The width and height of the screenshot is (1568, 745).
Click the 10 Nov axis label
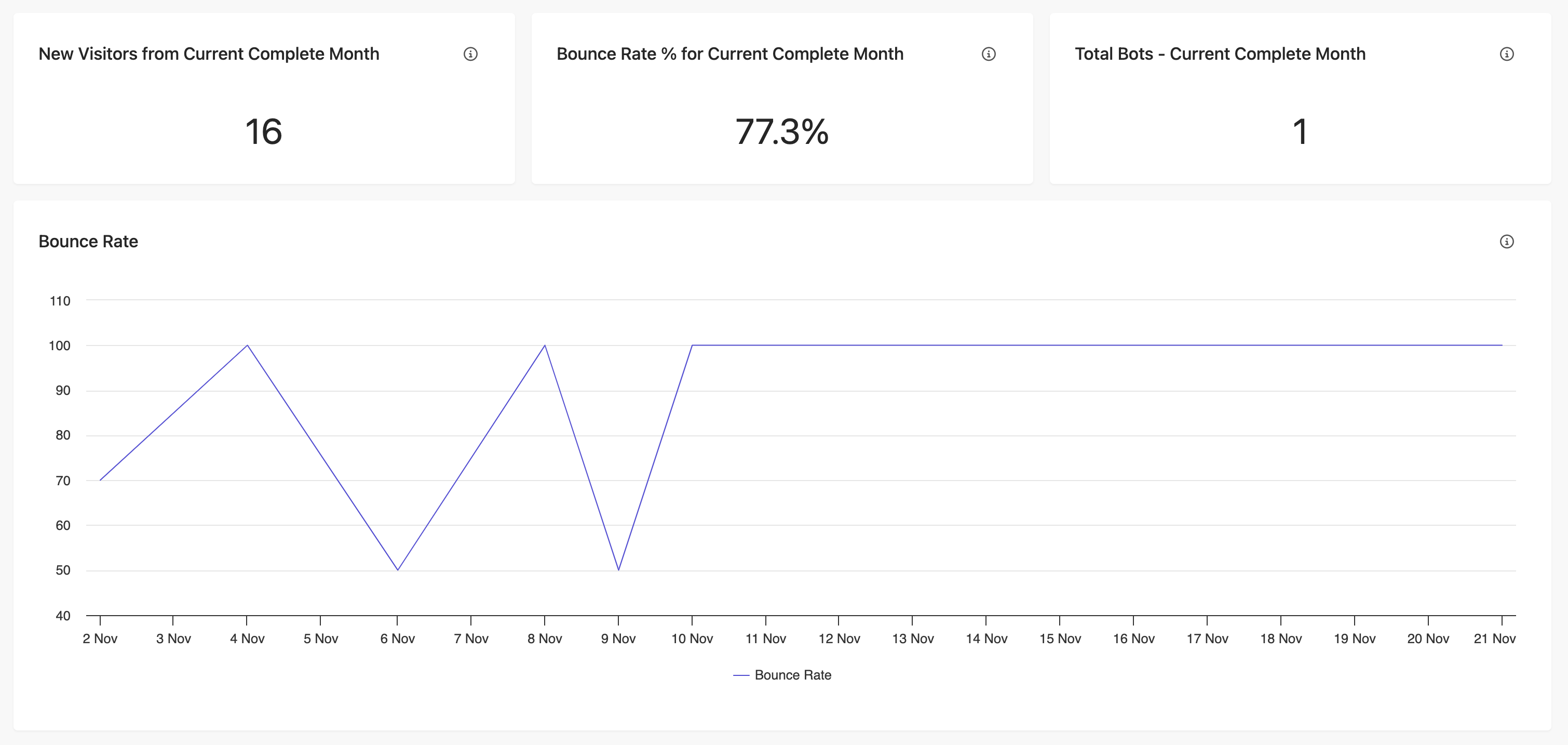692,638
